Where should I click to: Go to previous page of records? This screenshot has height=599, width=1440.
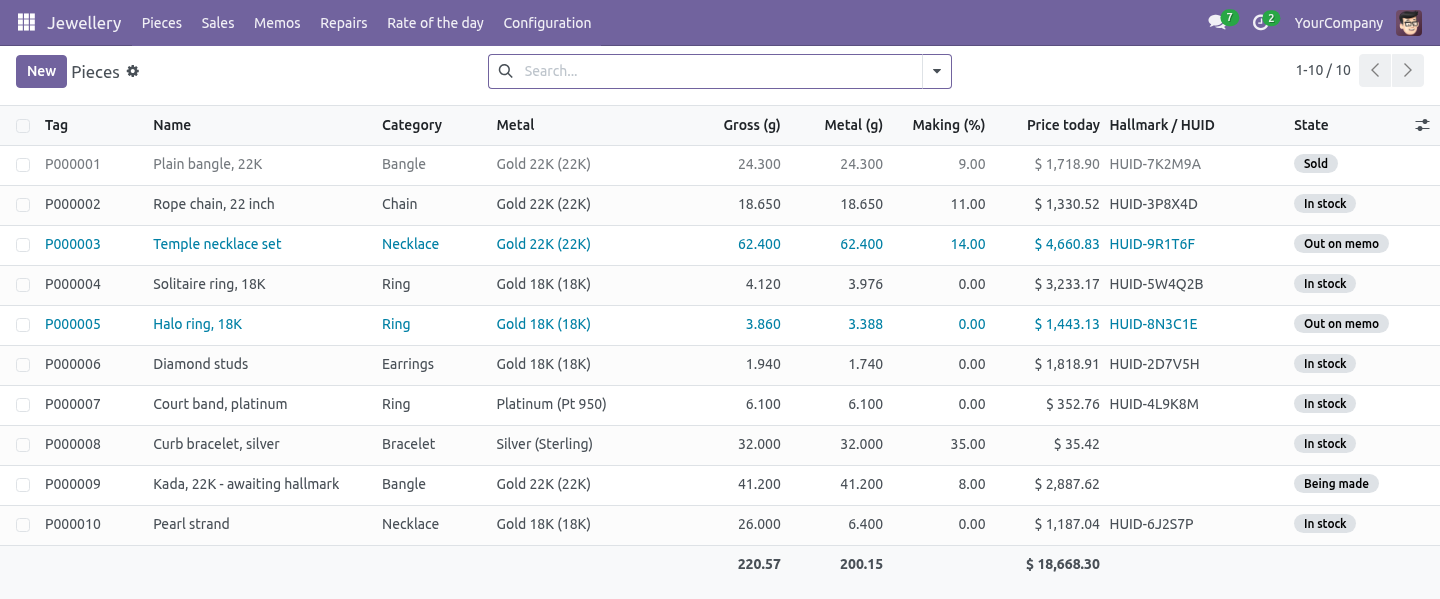[1375, 70]
